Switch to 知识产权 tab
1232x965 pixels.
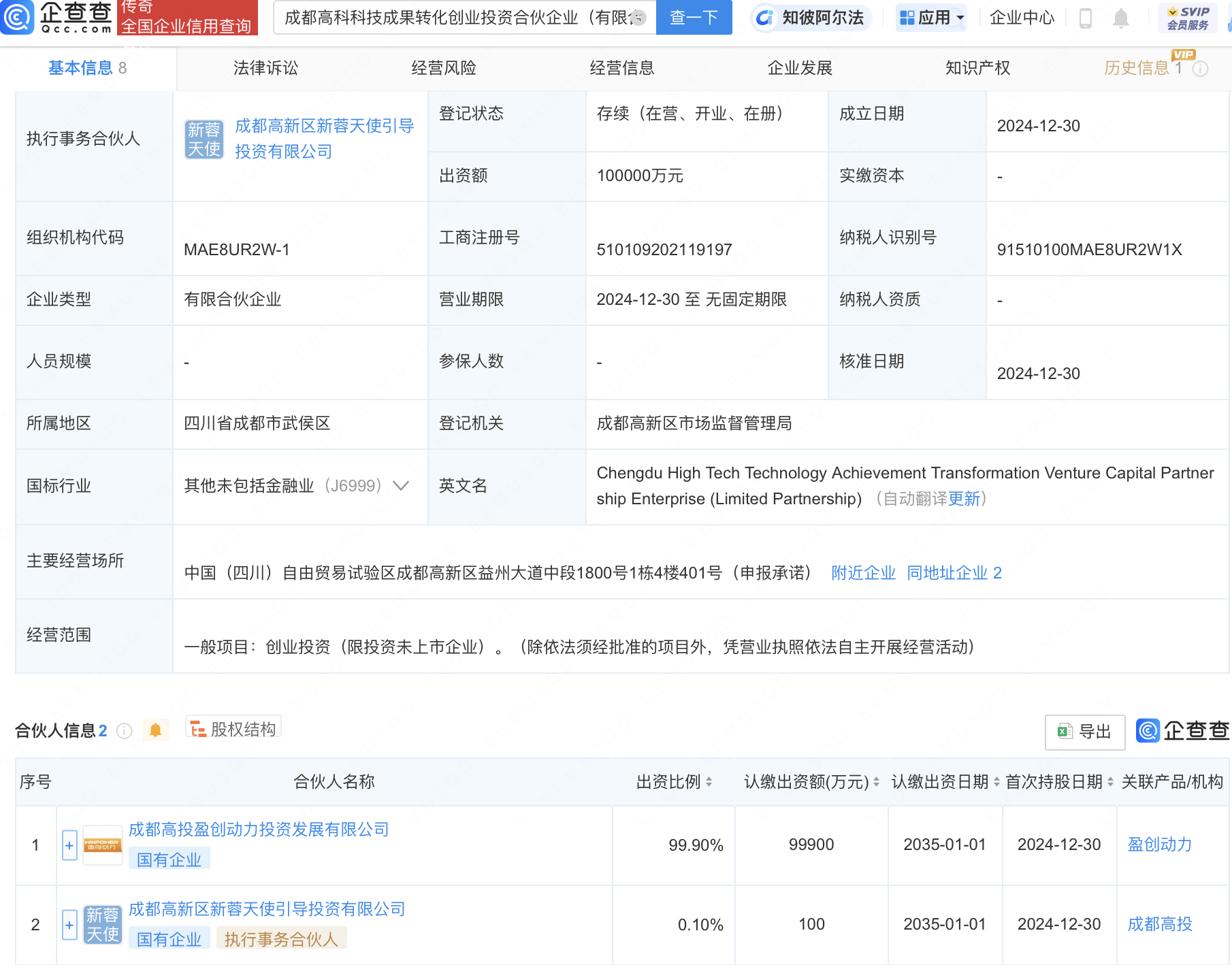point(978,68)
